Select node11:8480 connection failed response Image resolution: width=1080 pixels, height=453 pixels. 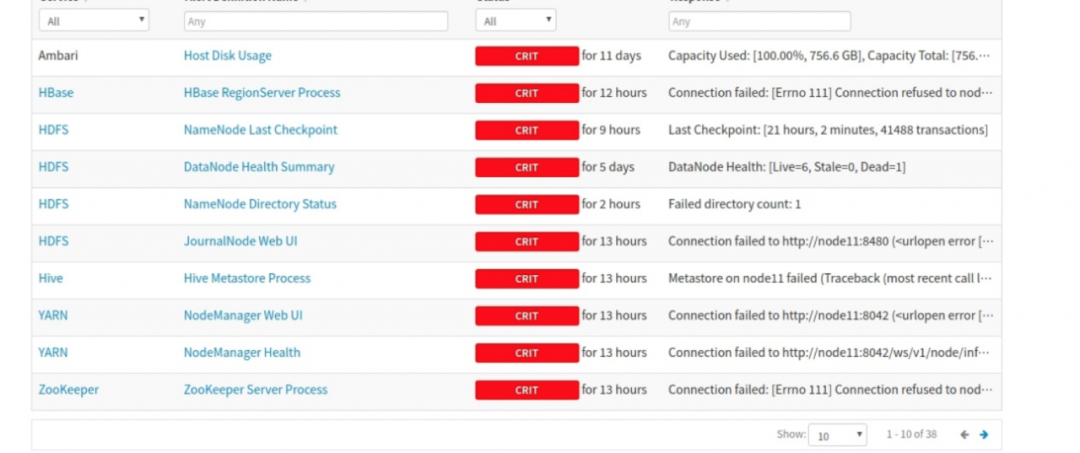831,242
